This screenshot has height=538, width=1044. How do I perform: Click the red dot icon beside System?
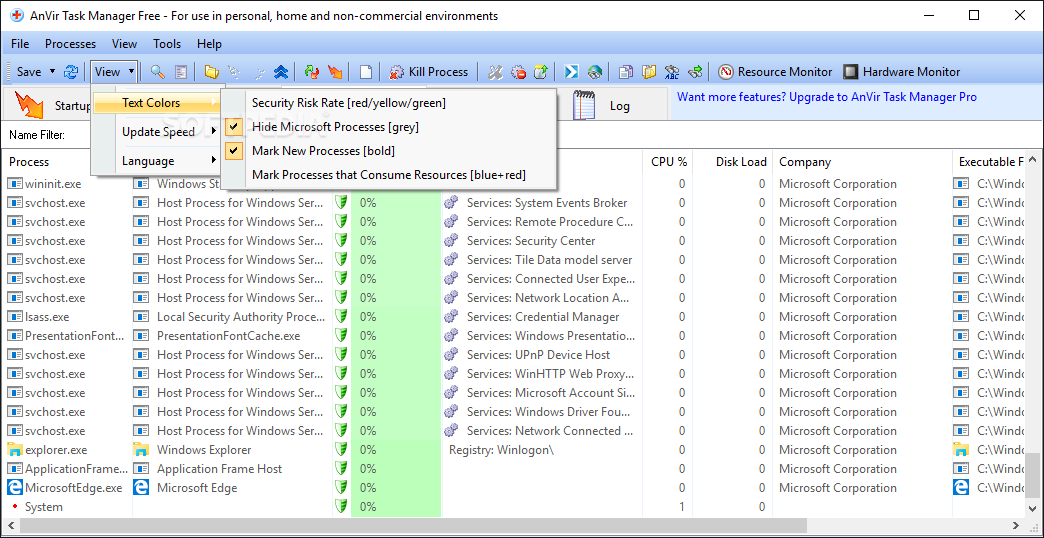tap(15, 507)
